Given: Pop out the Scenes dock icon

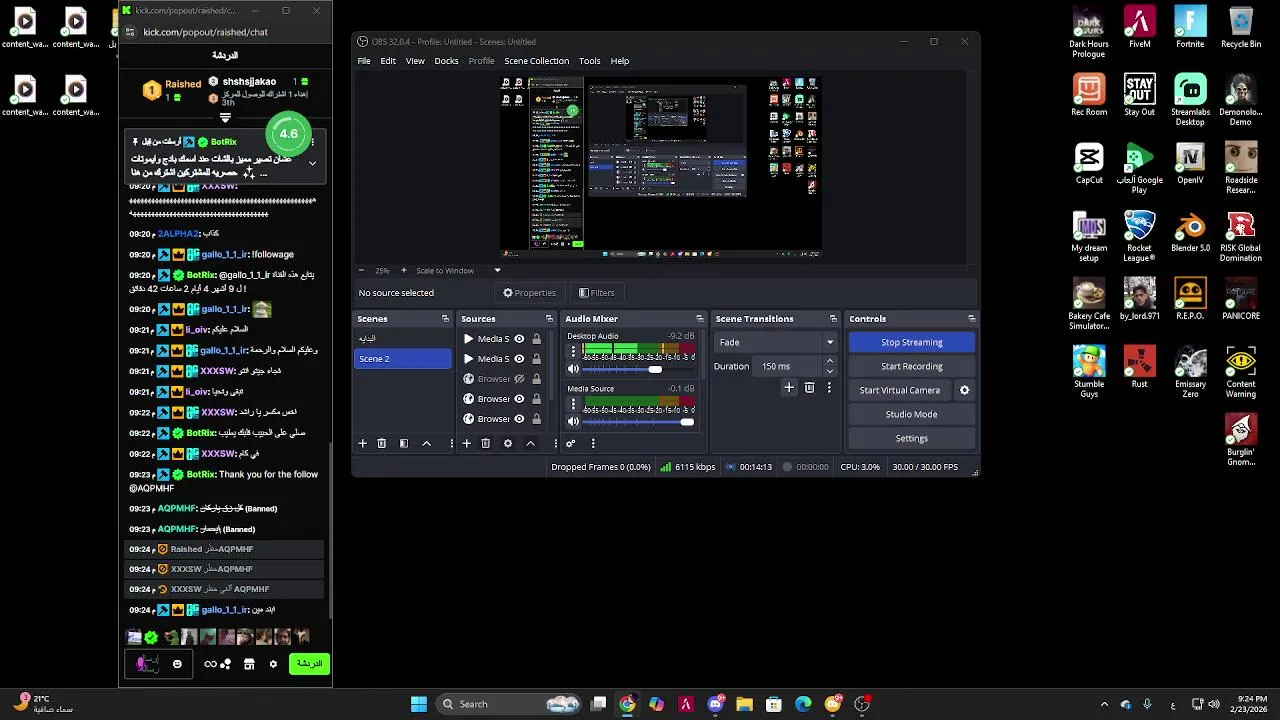Looking at the screenshot, I should click(445, 319).
